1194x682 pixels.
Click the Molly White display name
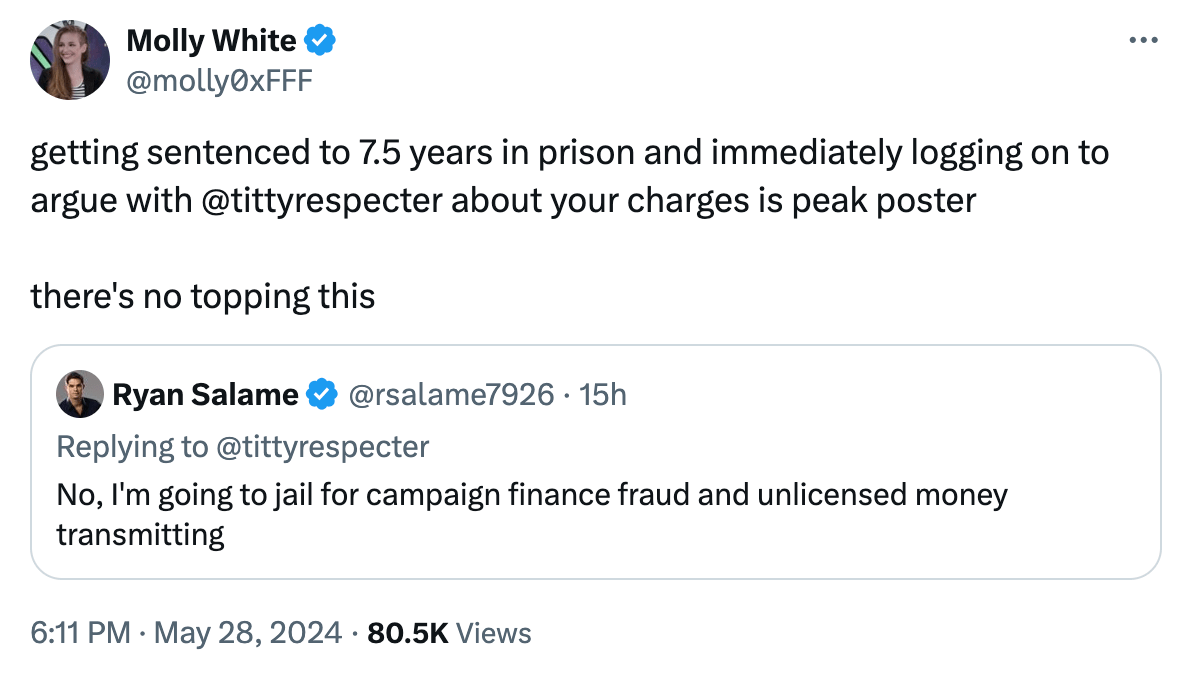pyautogui.click(x=211, y=41)
